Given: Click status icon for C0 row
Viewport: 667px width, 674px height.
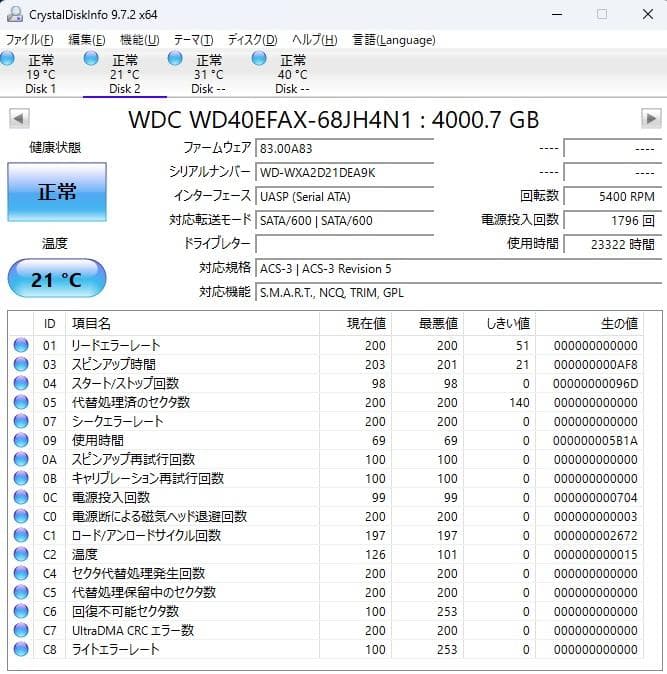Looking at the screenshot, I should point(21,516).
